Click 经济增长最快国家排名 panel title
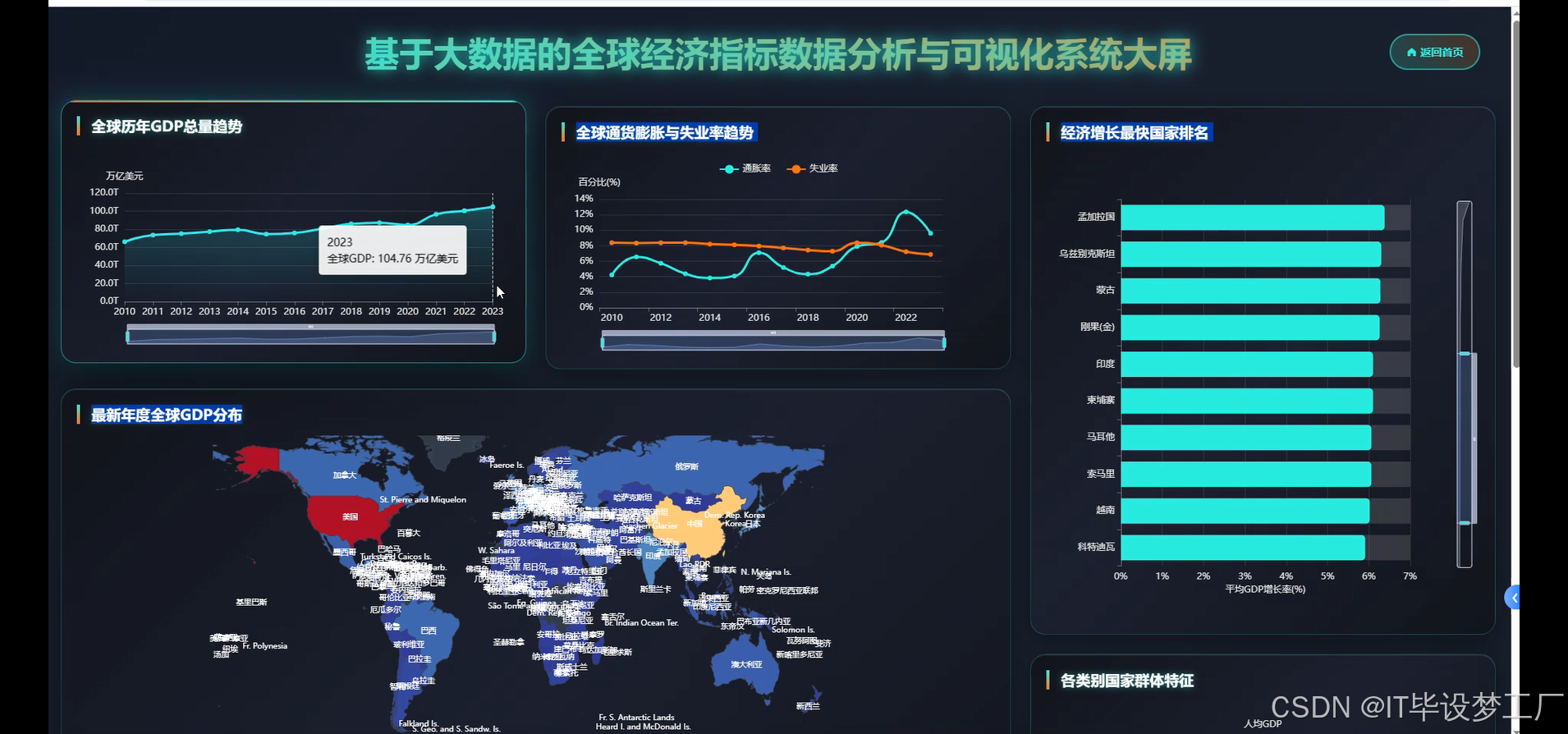 1135,132
